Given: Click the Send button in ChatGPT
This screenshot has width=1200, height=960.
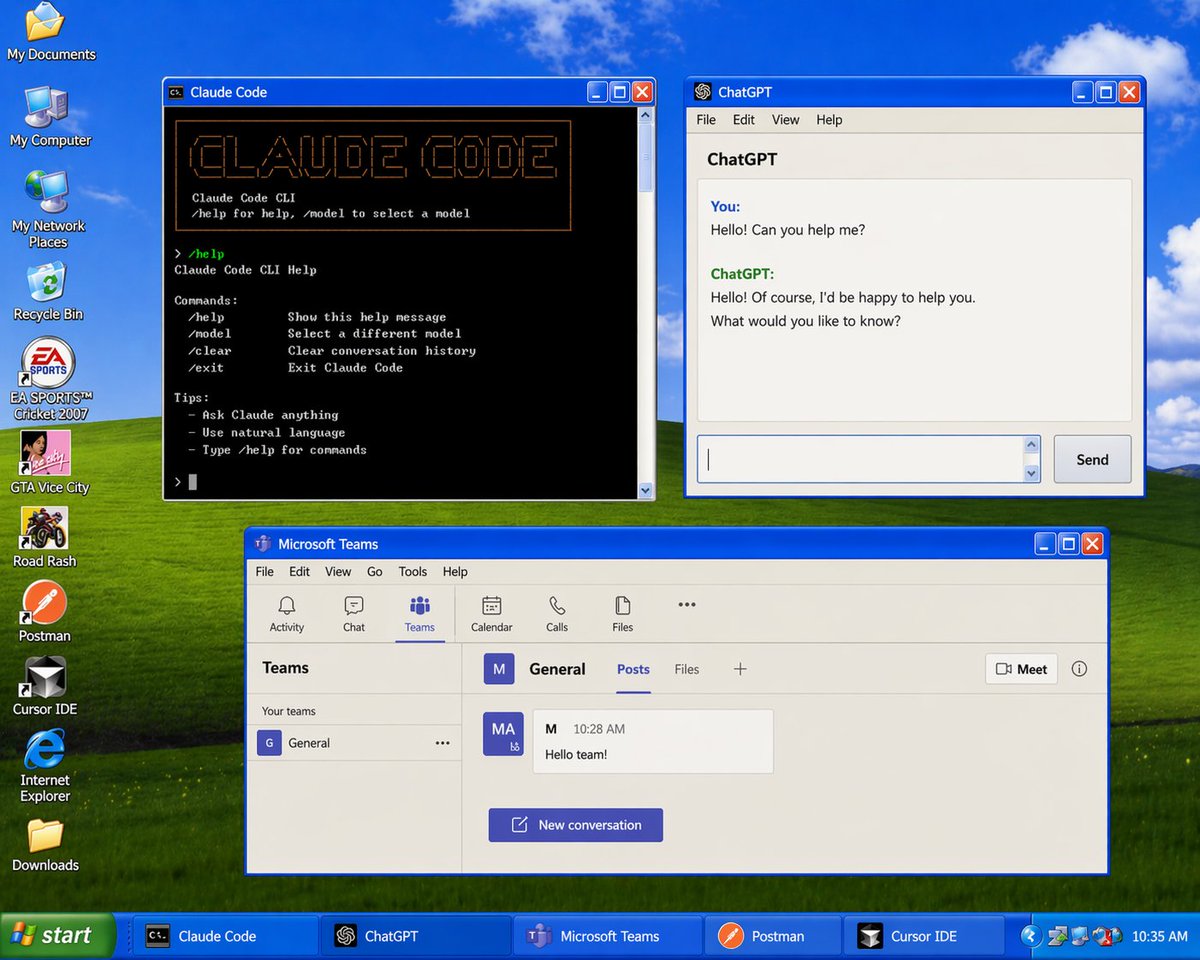Looking at the screenshot, I should 1092,459.
